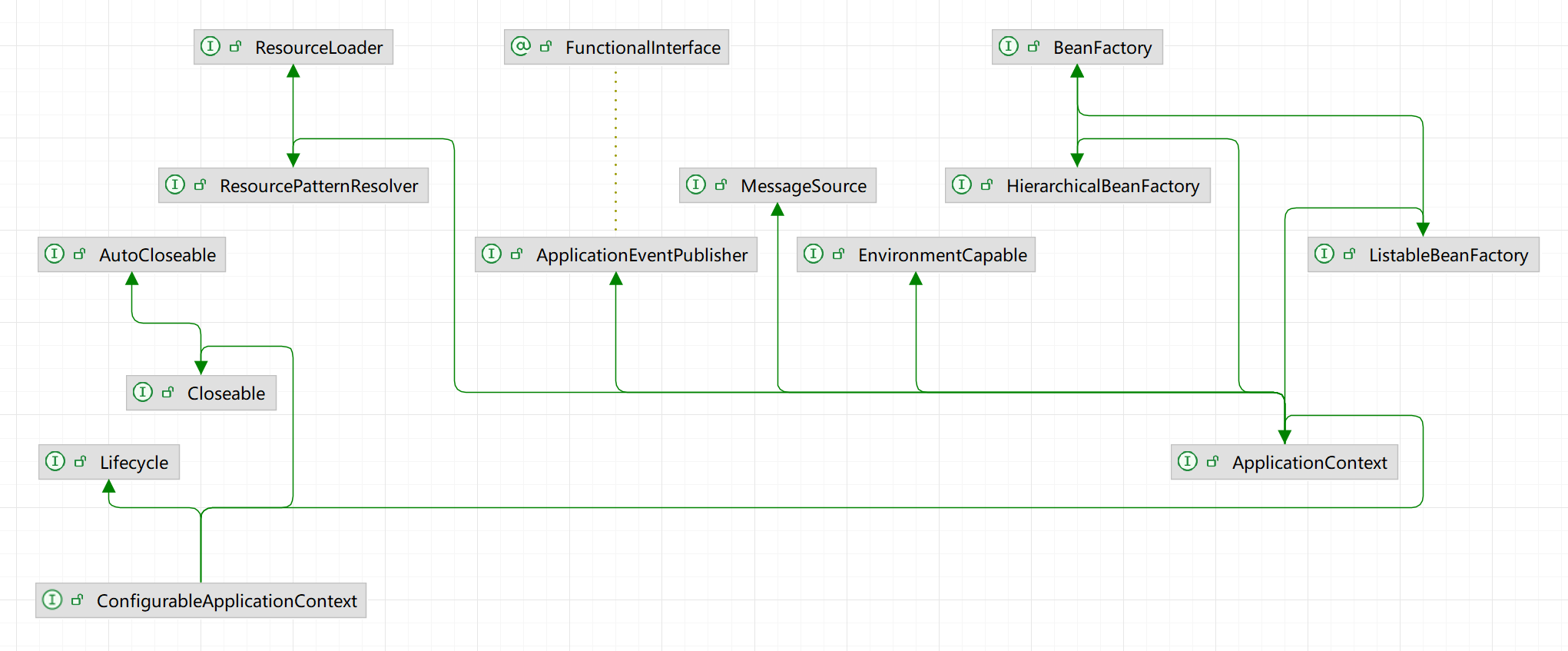Select the ResourcePatternResolver label text

point(319,186)
